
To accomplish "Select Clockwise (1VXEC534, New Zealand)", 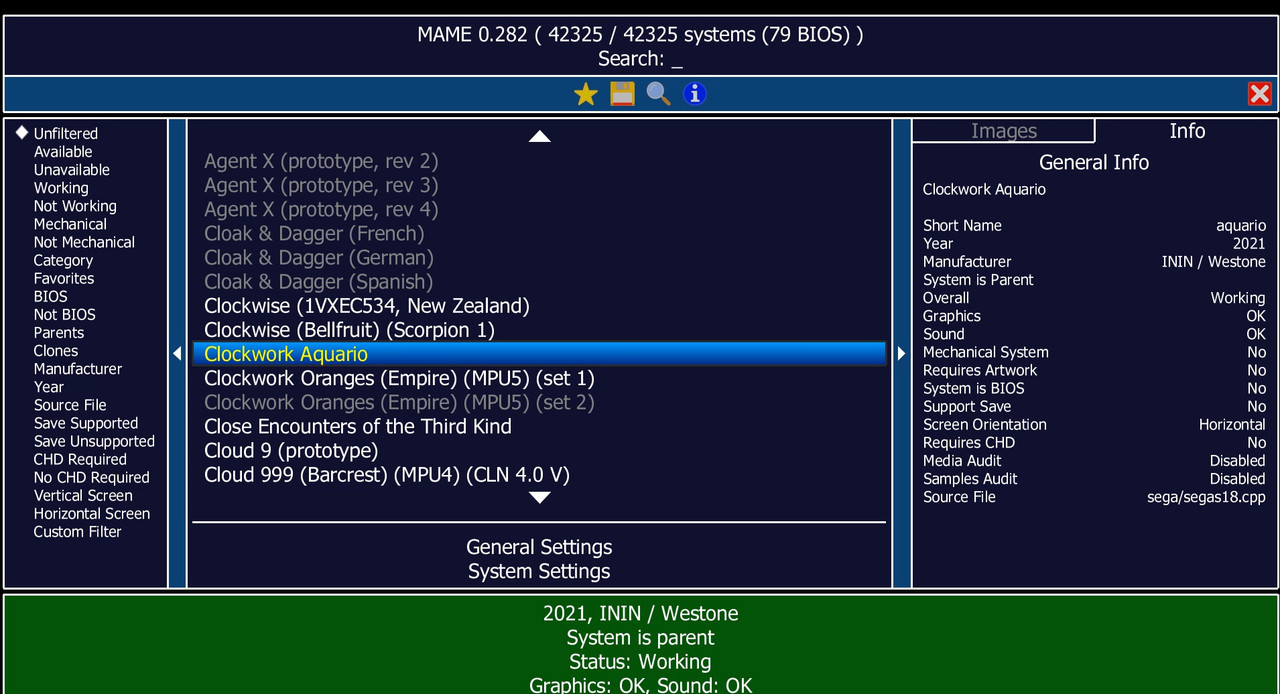I will 539,306.
